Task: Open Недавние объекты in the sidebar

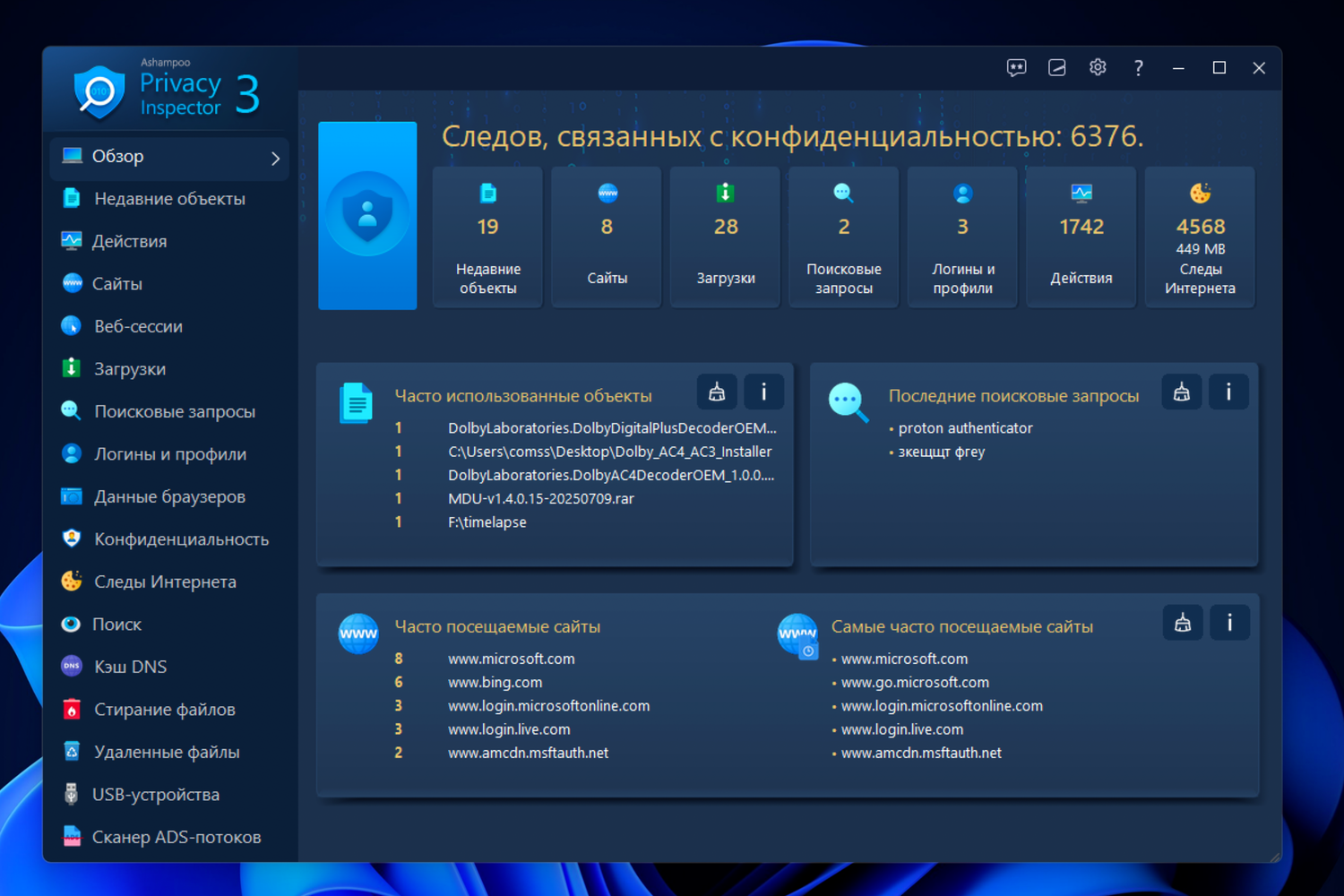Action: coord(168,199)
